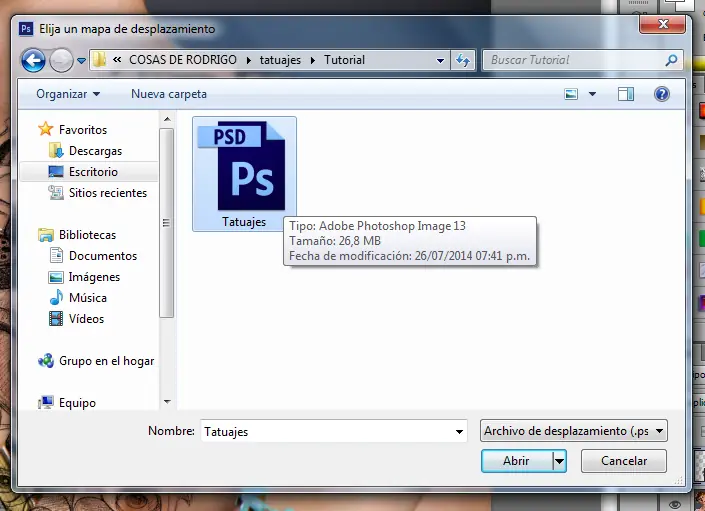
Task: Click the double chevron in address bar
Action: 117,59
